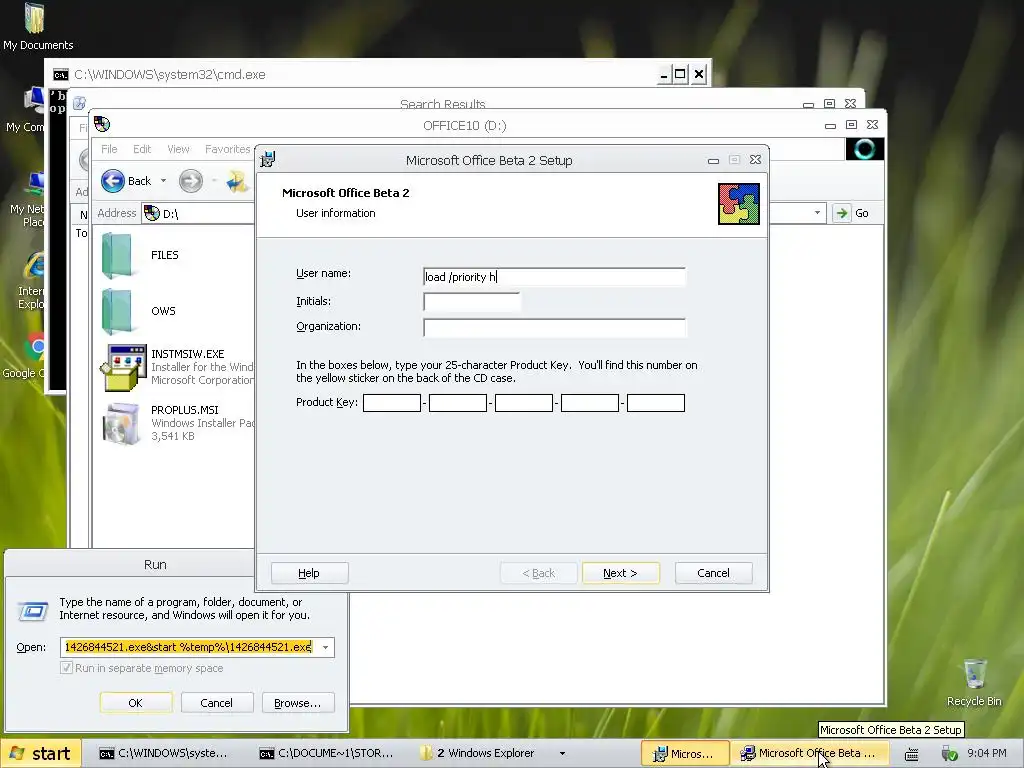Click Cancel in Office Setup dialog
This screenshot has width=1024, height=768.
tap(713, 573)
